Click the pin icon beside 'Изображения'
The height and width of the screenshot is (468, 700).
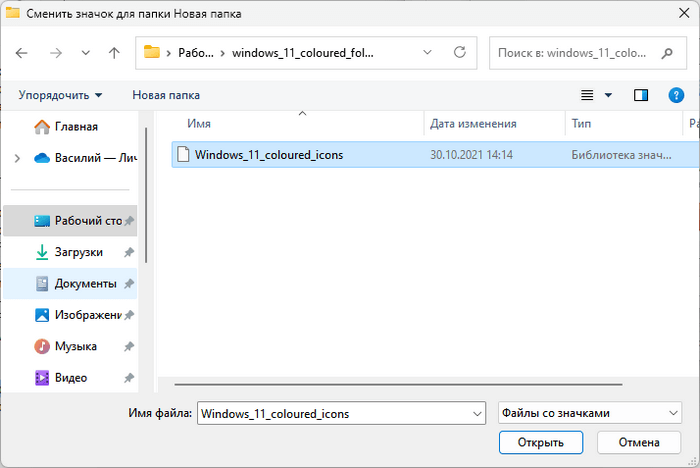(129, 315)
